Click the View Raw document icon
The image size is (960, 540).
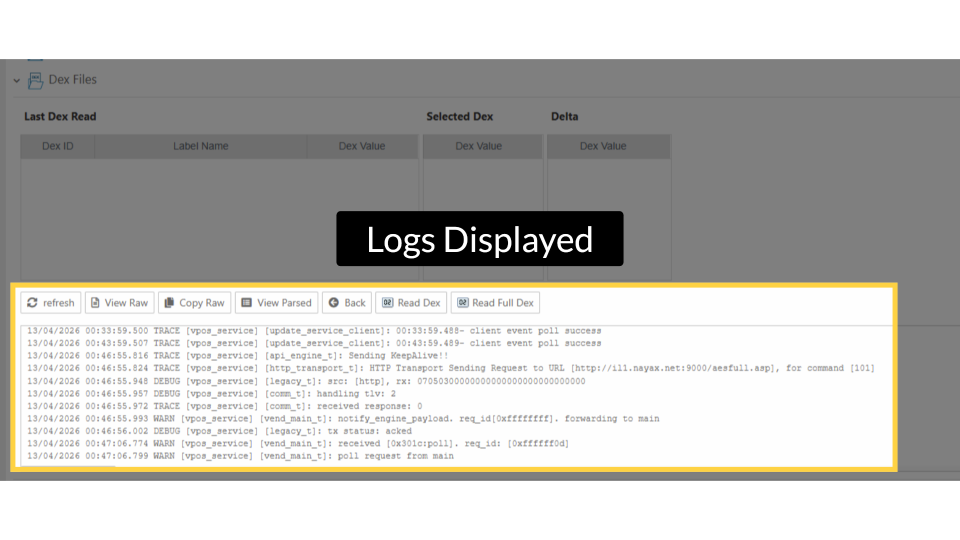(95, 303)
